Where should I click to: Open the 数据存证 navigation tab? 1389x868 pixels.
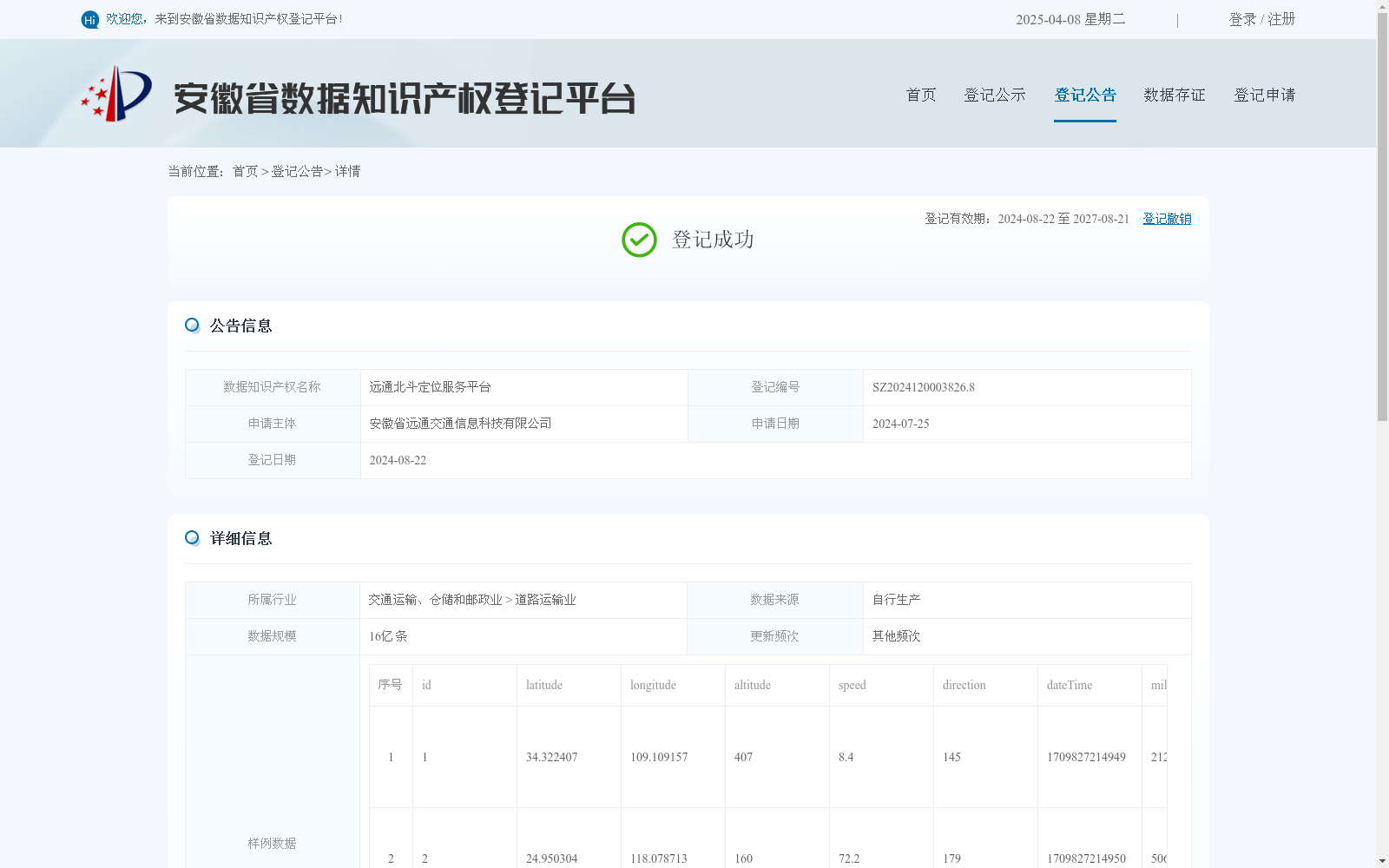click(x=1175, y=95)
